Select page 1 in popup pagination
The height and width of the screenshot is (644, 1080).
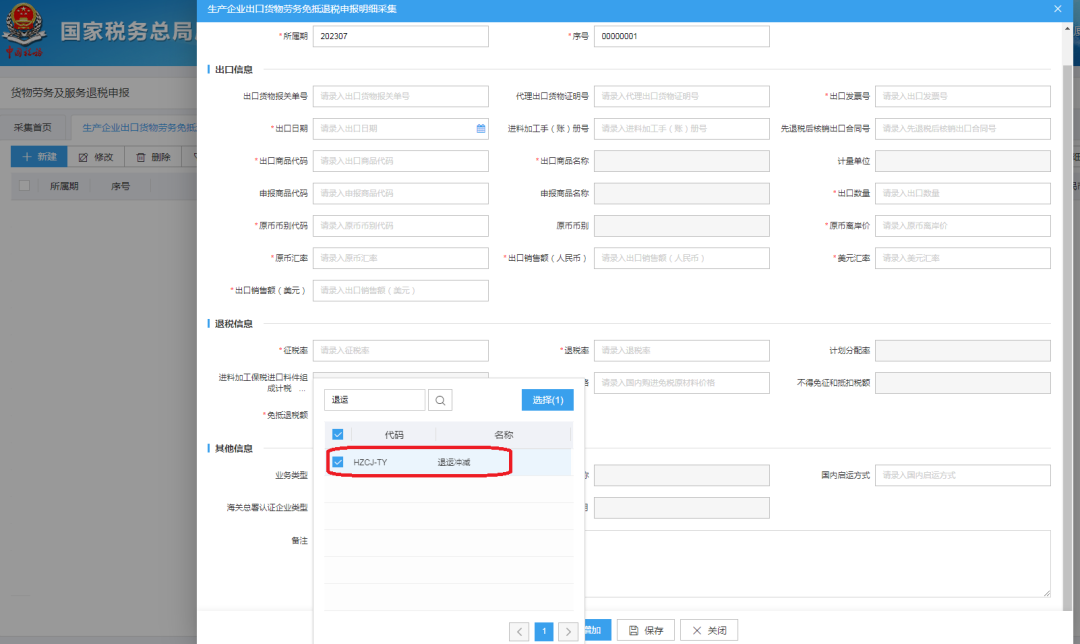pyautogui.click(x=544, y=631)
